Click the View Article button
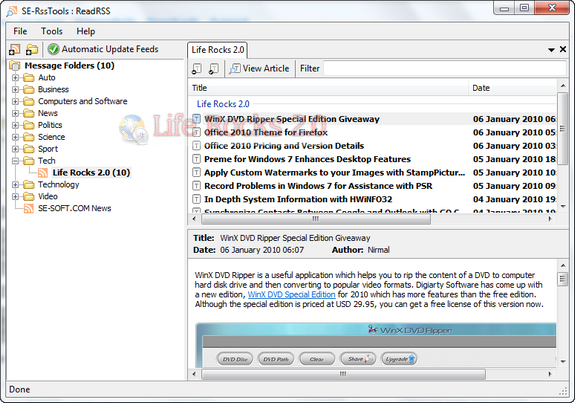This screenshot has height=403, width=575. 259,68
